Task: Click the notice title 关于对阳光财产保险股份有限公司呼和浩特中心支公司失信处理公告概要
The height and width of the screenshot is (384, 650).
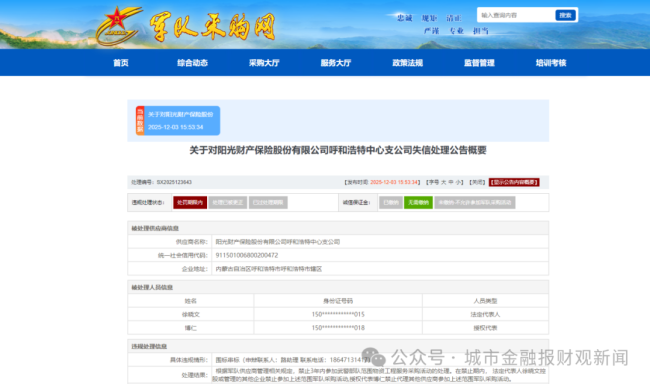Action: pyautogui.click(x=338, y=150)
